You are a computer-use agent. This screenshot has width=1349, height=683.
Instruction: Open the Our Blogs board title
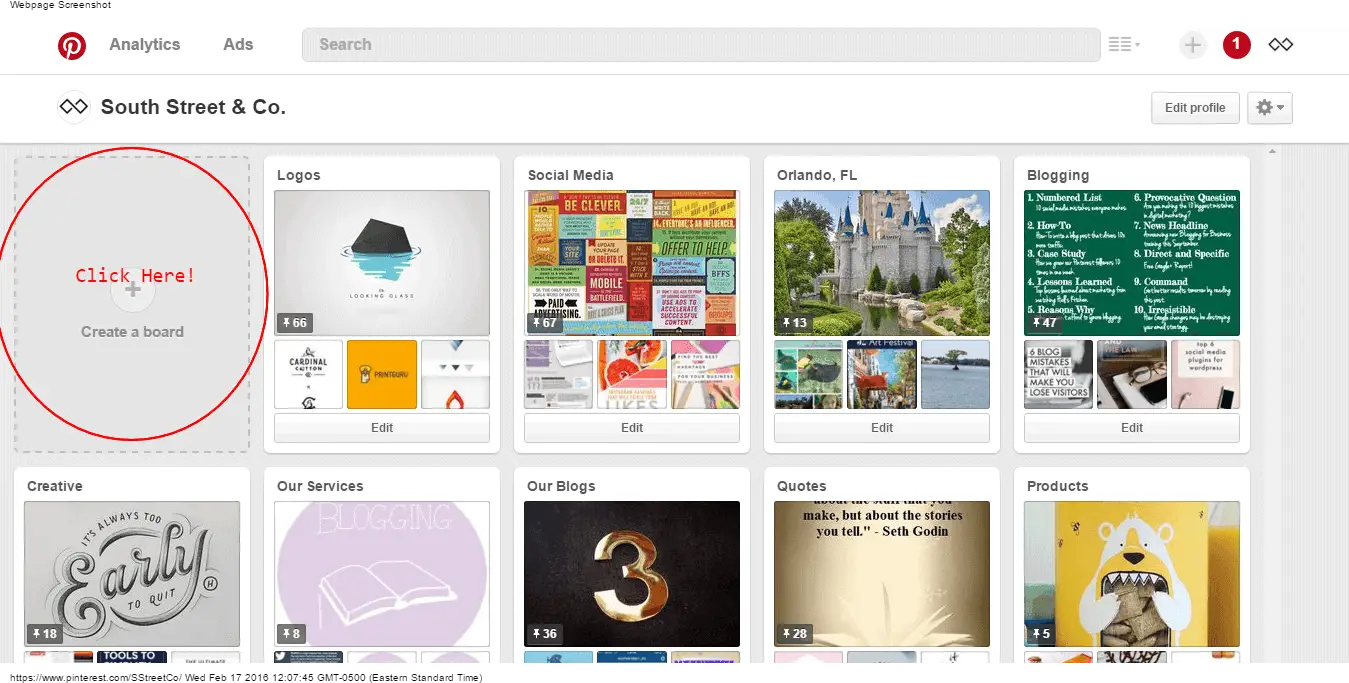tap(561, 486)
